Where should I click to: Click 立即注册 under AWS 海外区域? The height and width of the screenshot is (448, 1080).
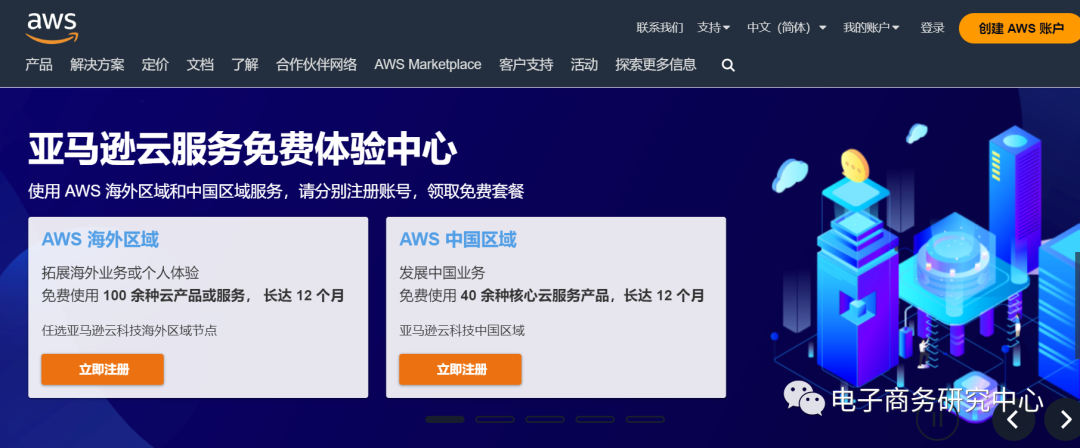103,369
